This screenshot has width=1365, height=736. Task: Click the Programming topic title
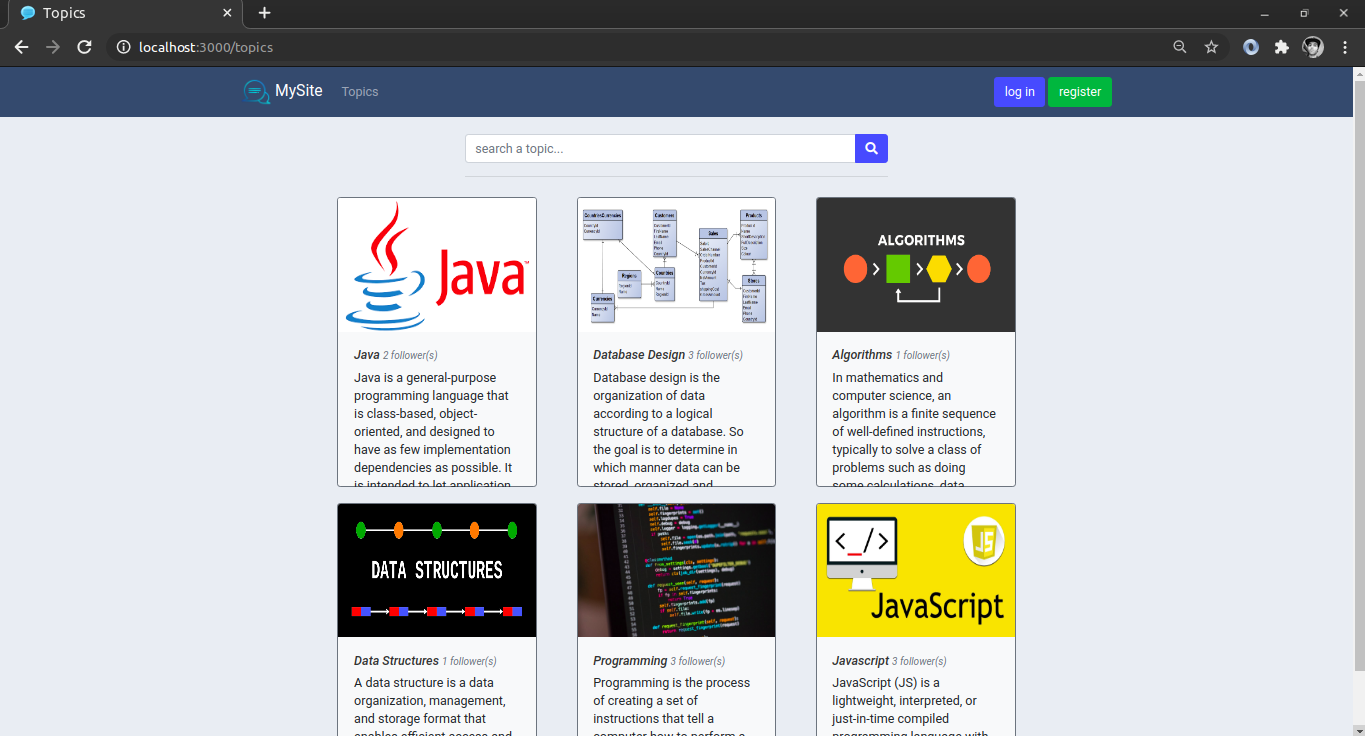click(x=630, y=661)
